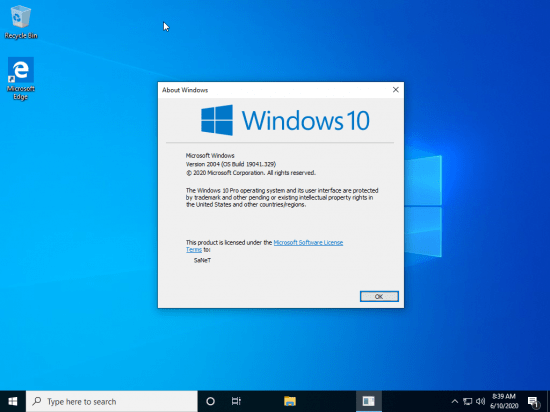Open the volume control tray icon
The height and width of the screenshot is (412, 550).
480,401
